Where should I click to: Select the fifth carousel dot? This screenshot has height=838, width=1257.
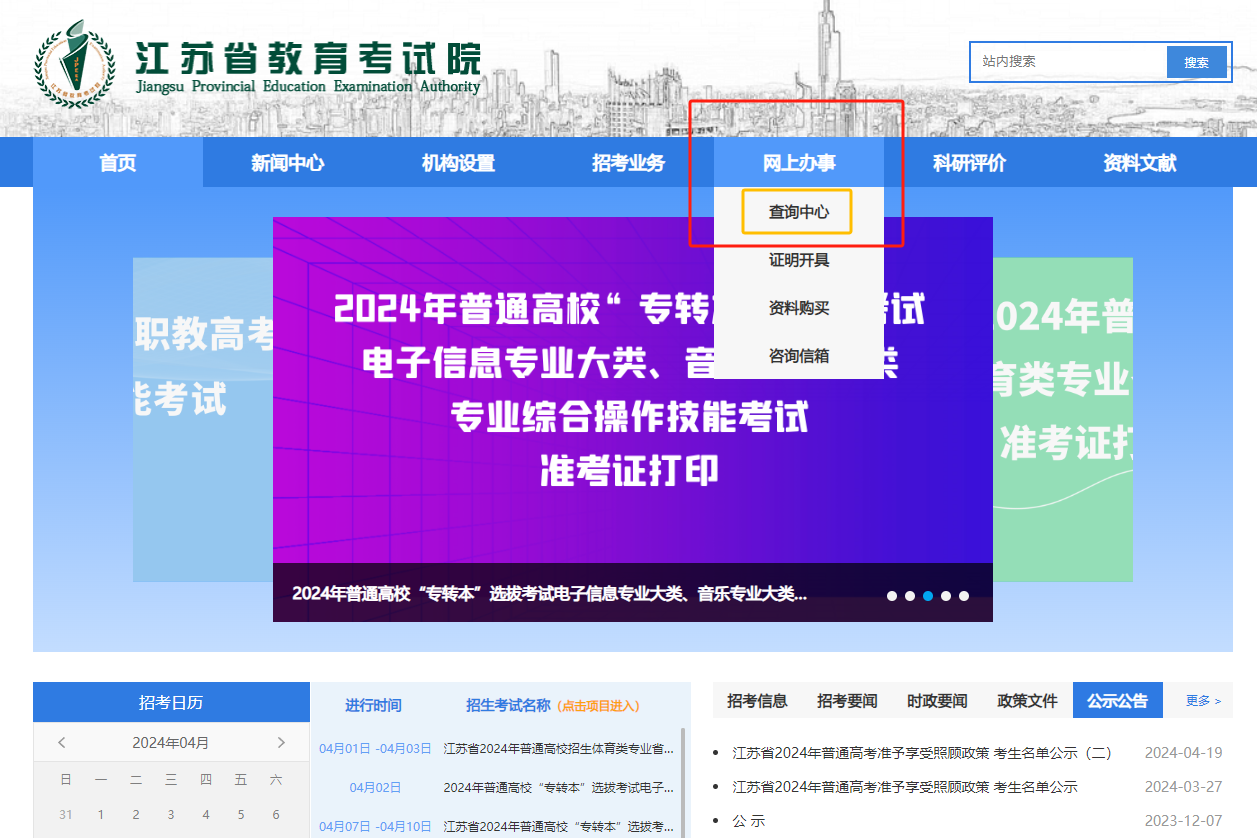(964, 596)
